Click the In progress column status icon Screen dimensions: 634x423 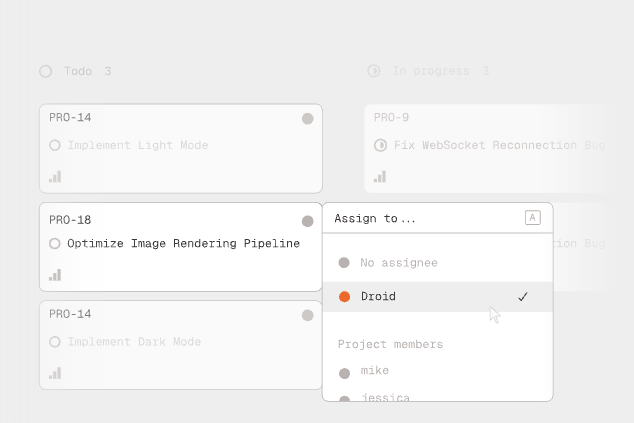click(x=374, y=71)
